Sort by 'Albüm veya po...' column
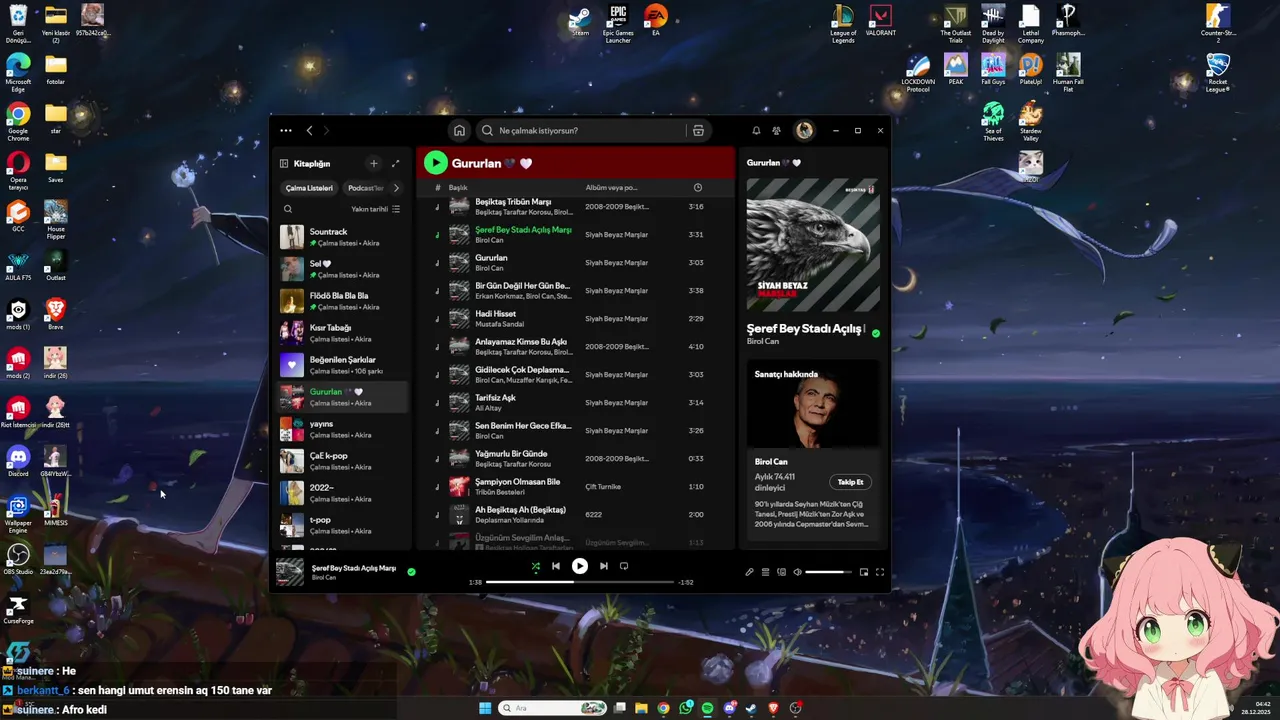 click(611, 187)
